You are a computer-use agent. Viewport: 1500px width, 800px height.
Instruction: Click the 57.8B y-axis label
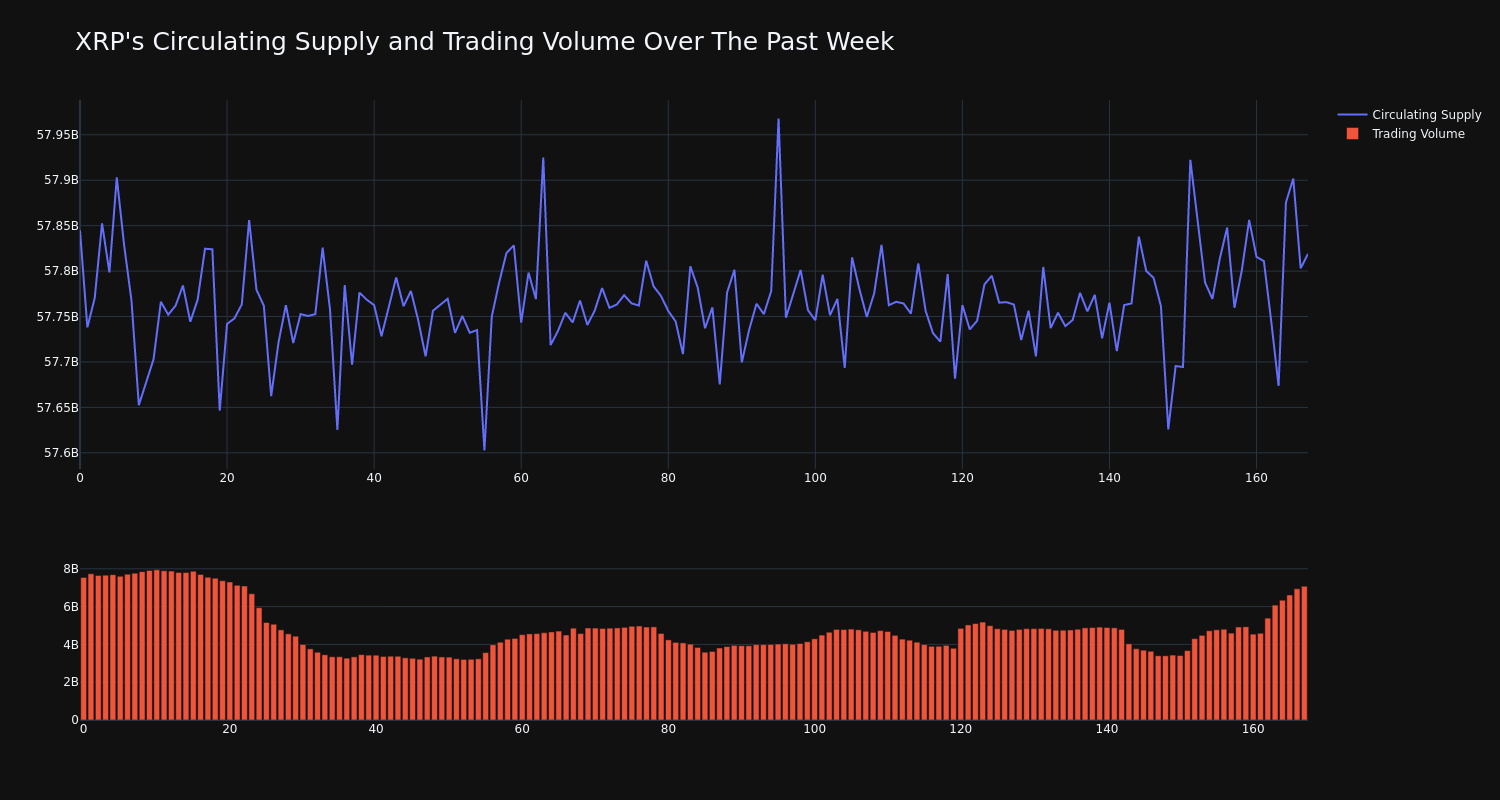tap(61, 271)
